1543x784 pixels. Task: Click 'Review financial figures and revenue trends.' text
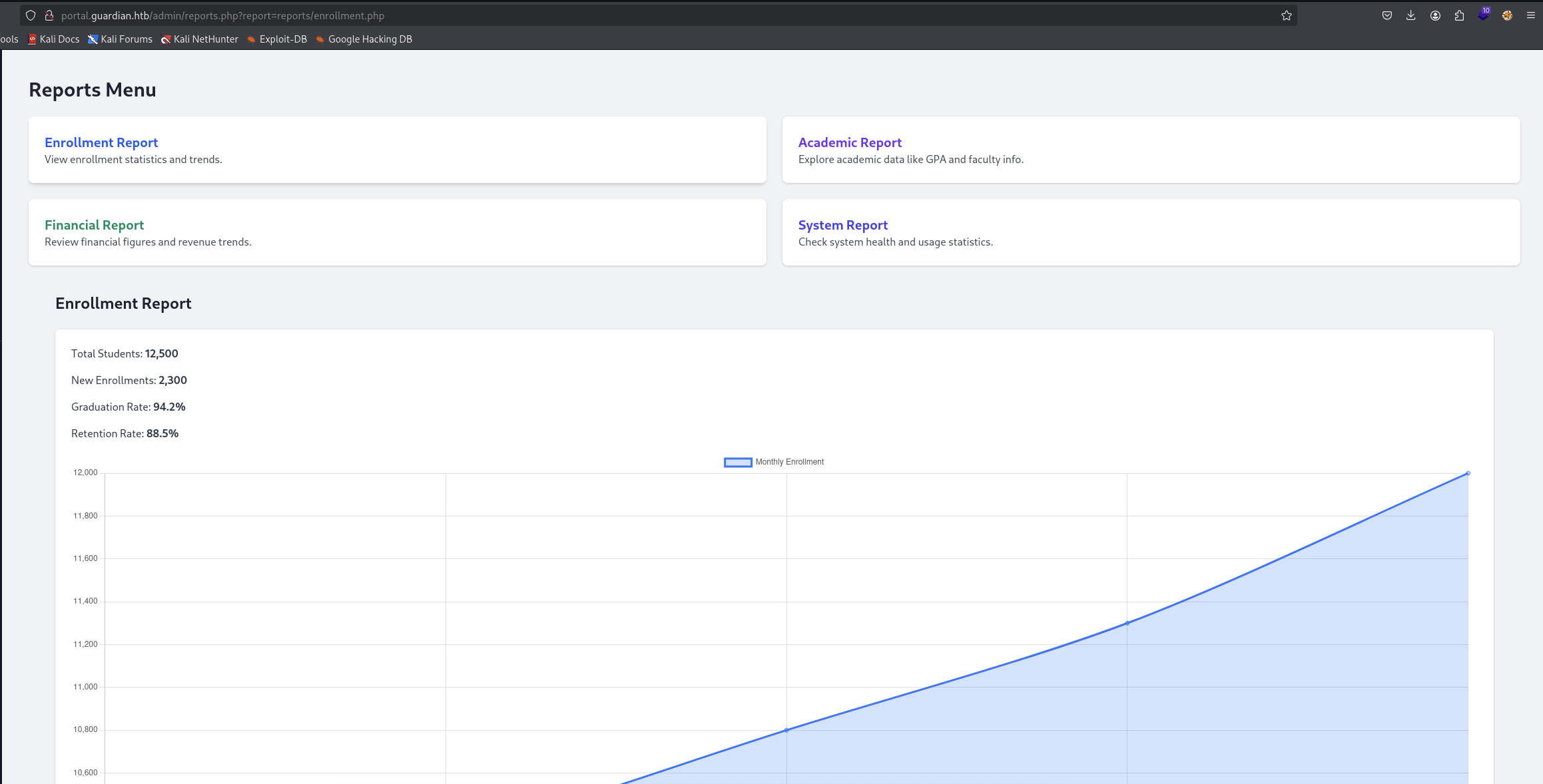tap(148, 242)
